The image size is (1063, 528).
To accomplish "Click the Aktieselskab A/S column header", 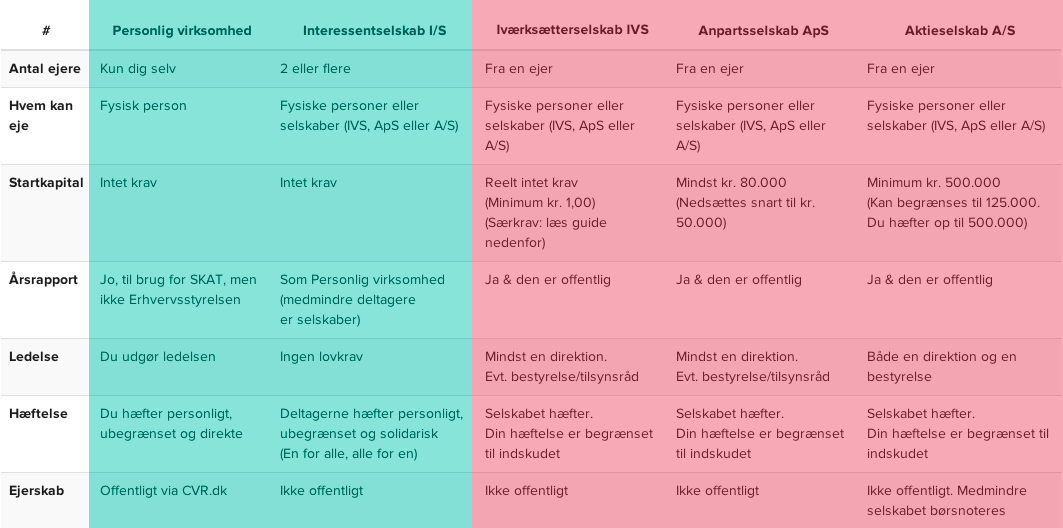I will point(960,31).
